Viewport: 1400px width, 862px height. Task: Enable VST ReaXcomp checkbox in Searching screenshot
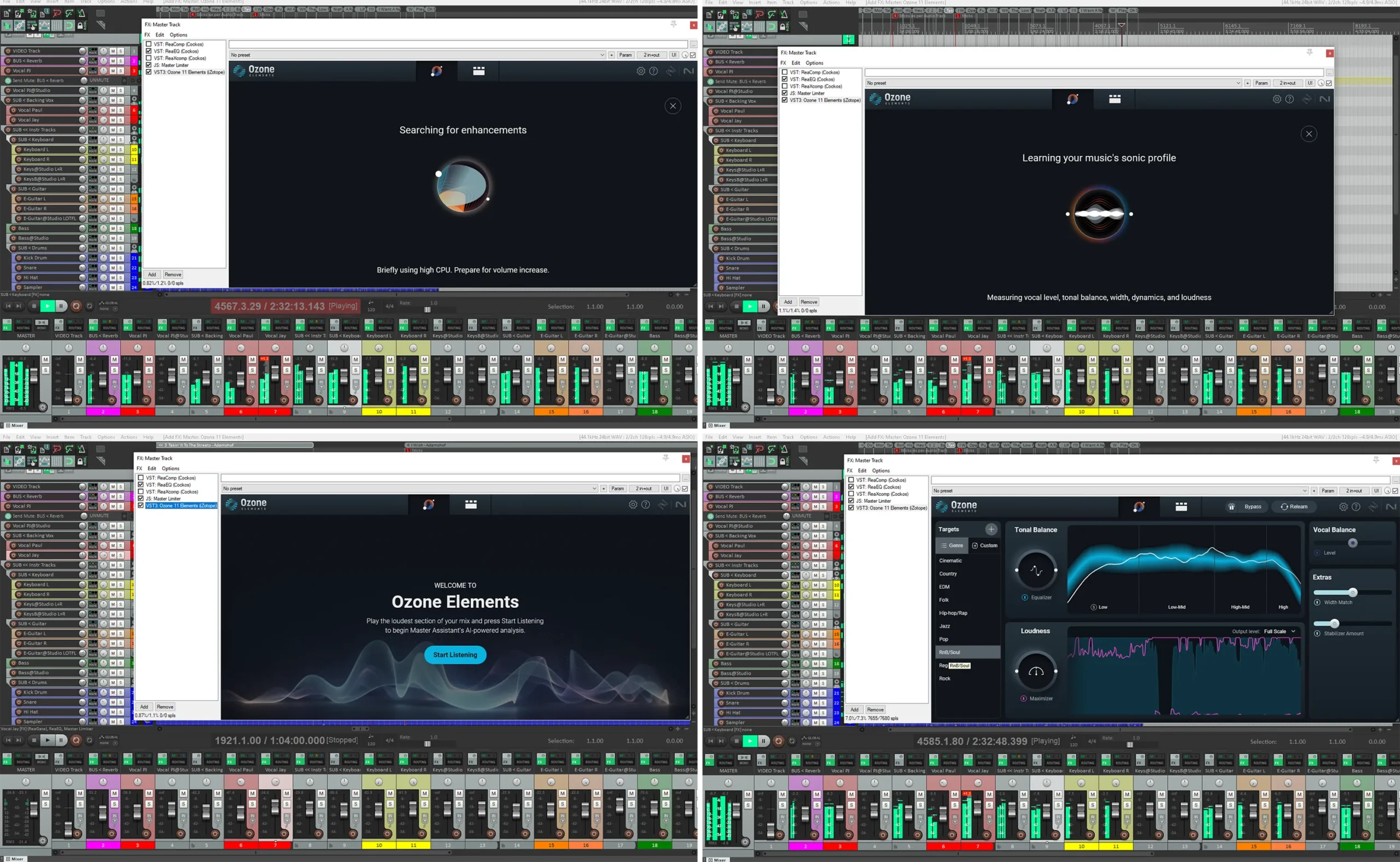[x=148, y=57]
